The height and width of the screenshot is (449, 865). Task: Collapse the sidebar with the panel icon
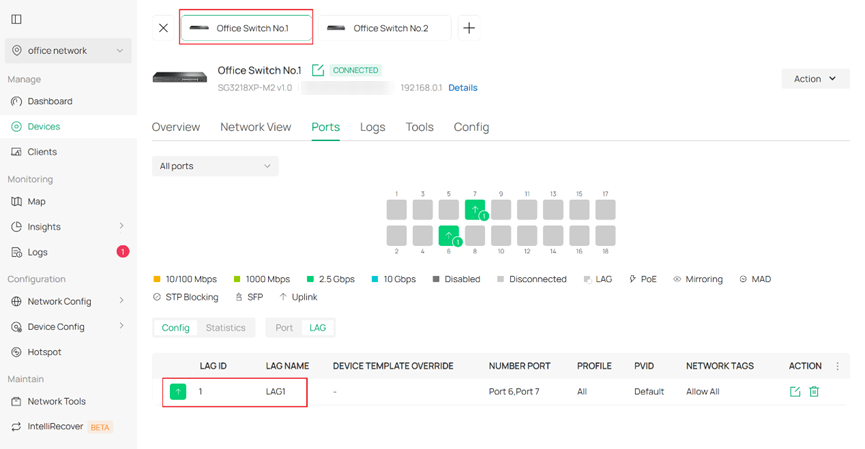pyautogui.click(x=16, y=19)
